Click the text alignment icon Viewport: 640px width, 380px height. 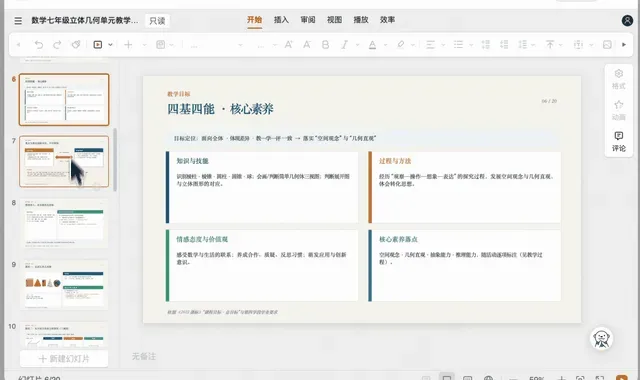pos(430,44)
